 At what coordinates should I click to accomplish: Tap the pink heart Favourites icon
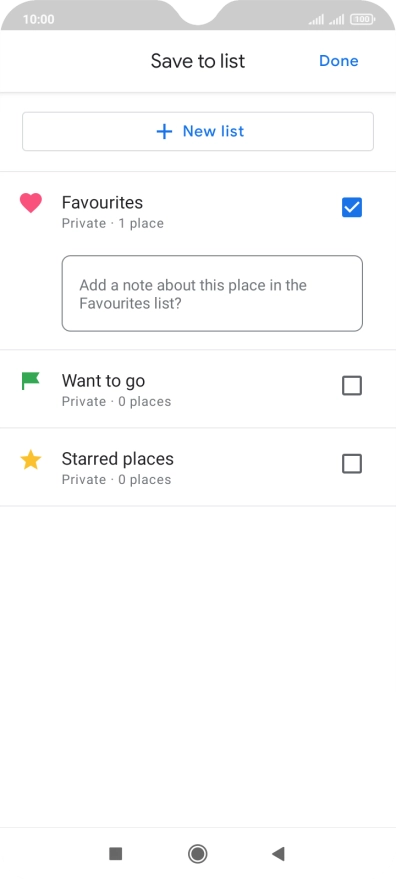[x=31, y=203]
